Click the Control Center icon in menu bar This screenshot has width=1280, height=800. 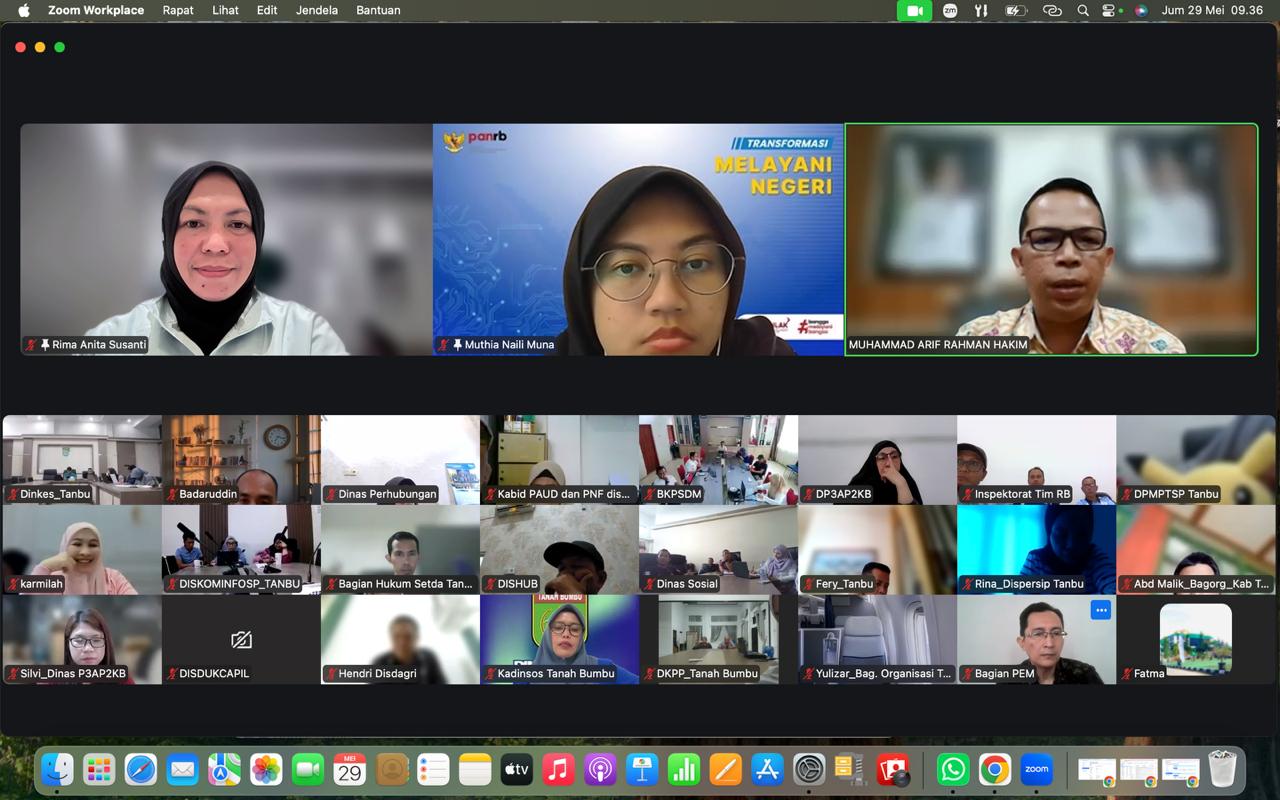(x=1109, y=11)
